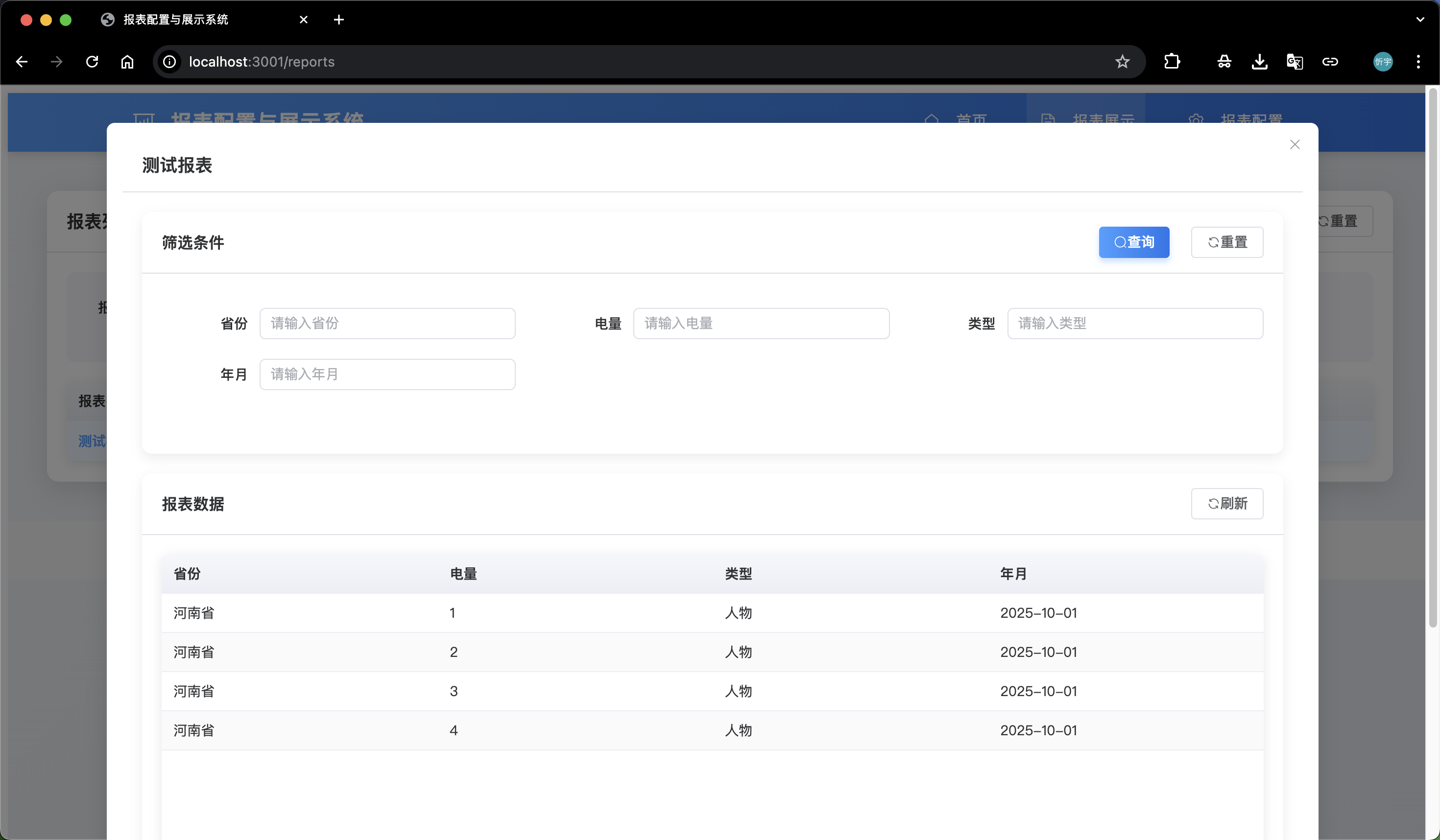Open a new browser tab
Viewport: 1440px width, 840px height.
(x=338, y=20)
